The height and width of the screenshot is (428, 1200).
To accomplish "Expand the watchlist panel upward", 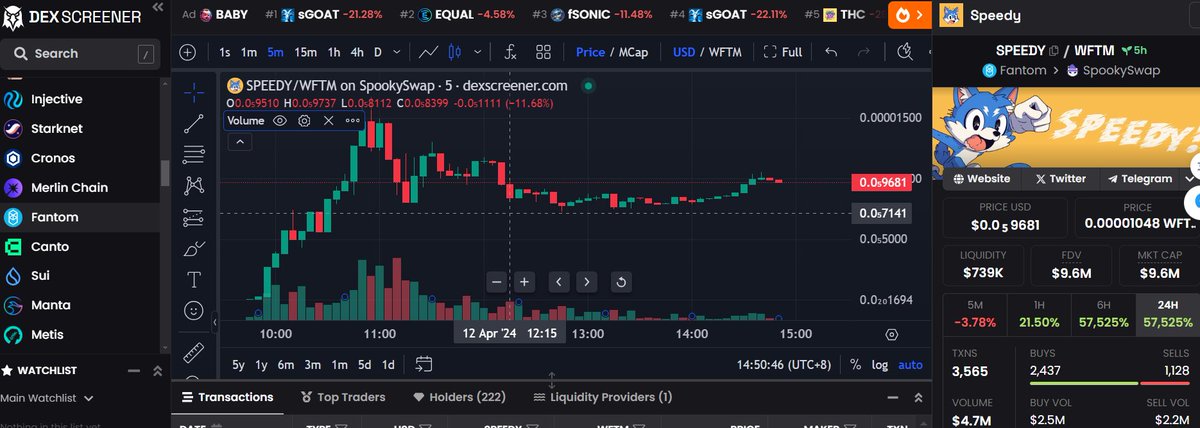I will (x=156, y=371).
